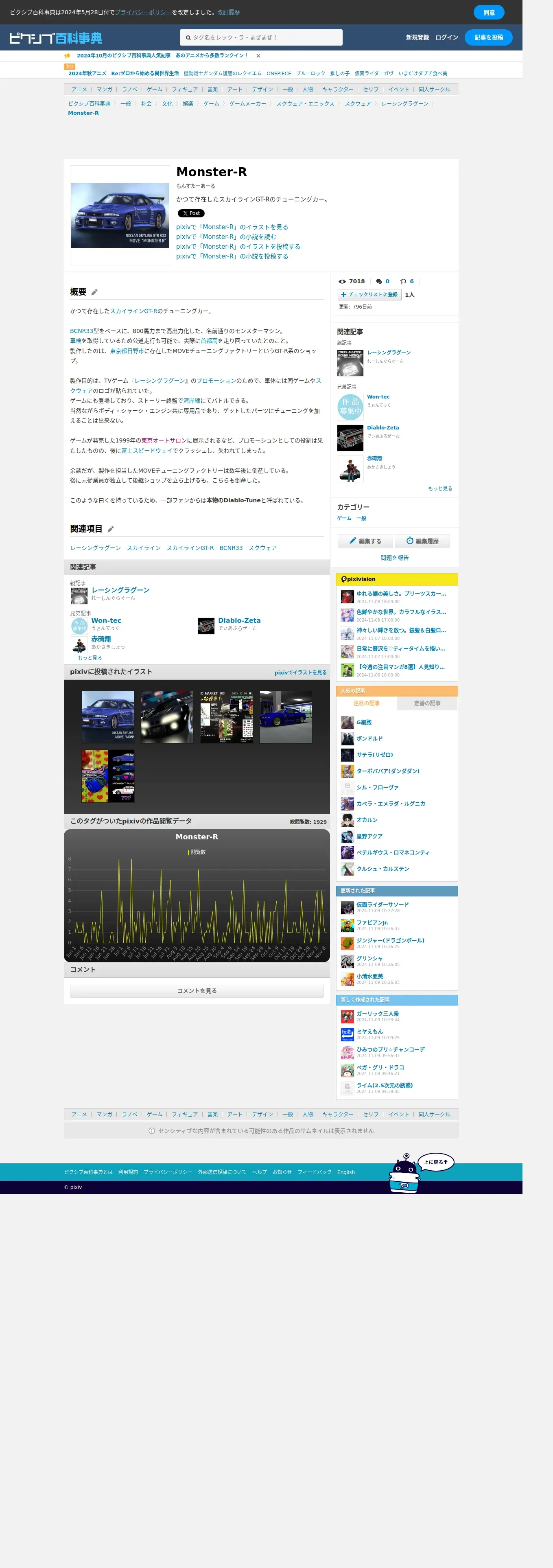The height and width of the screenshot is (1568, 553).
Task: Click pixivでイラストを見る link above gallery
Action: (x=301, y=672)
